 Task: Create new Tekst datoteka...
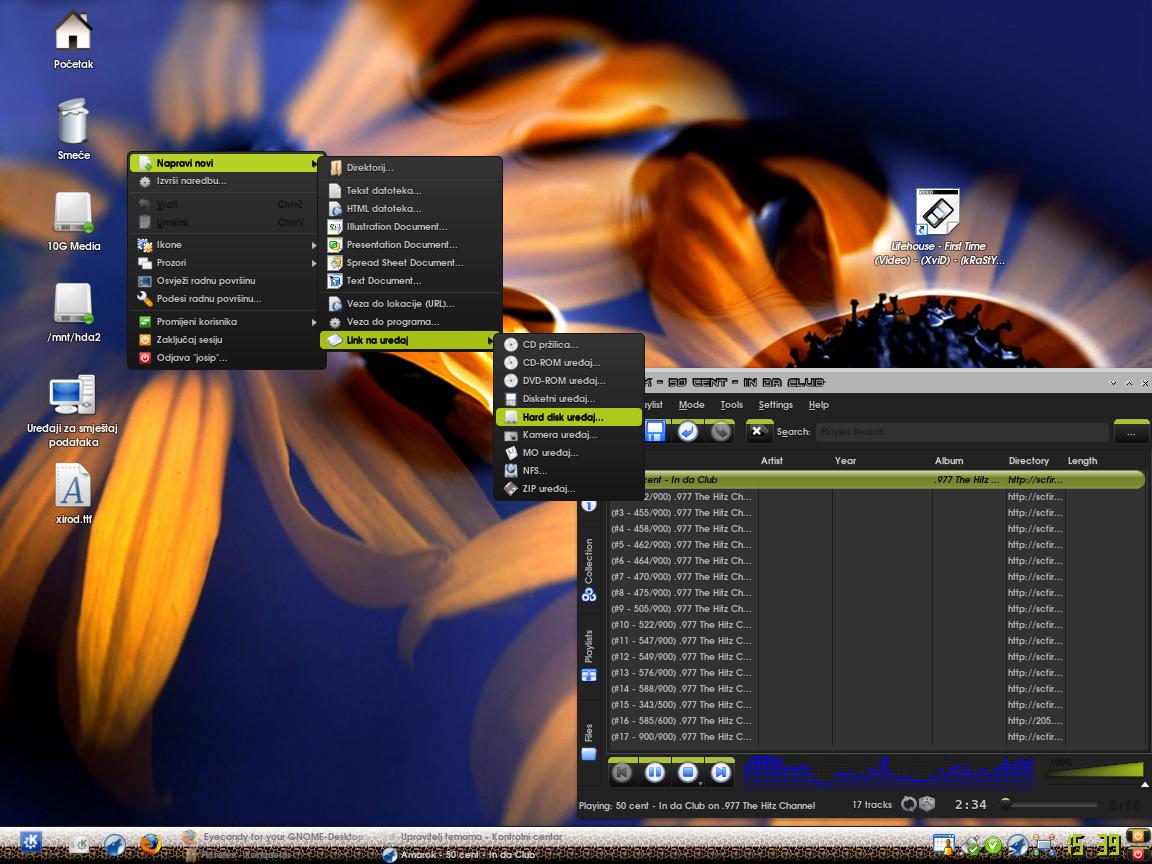(410, 190)
